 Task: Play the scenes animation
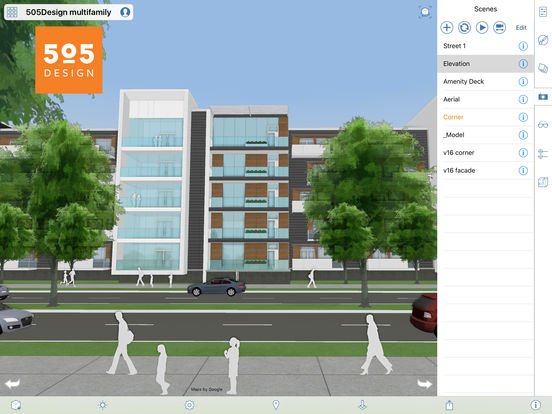(x=482, y=27)
